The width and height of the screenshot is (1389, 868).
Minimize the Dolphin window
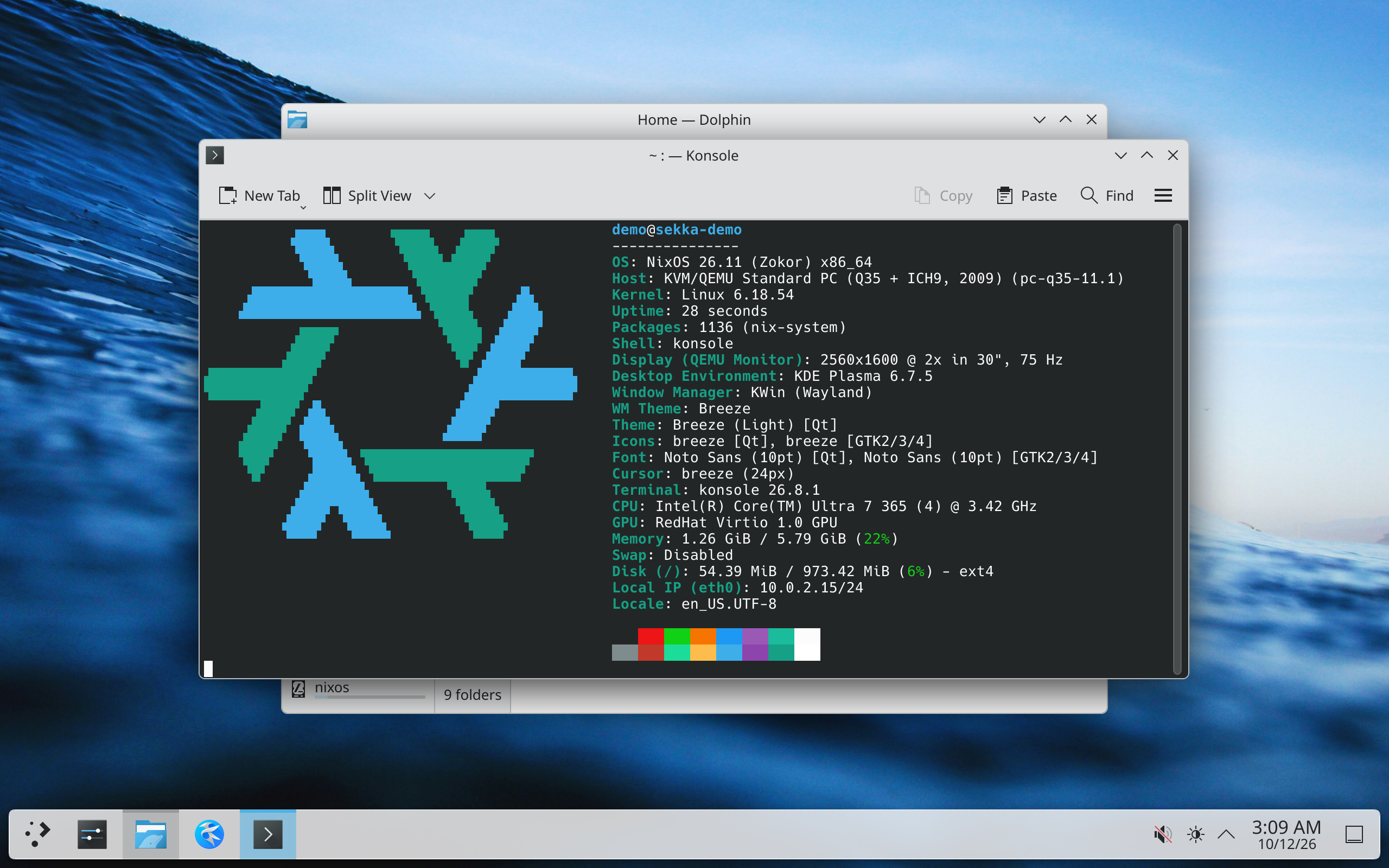(x=1039, y=119)
